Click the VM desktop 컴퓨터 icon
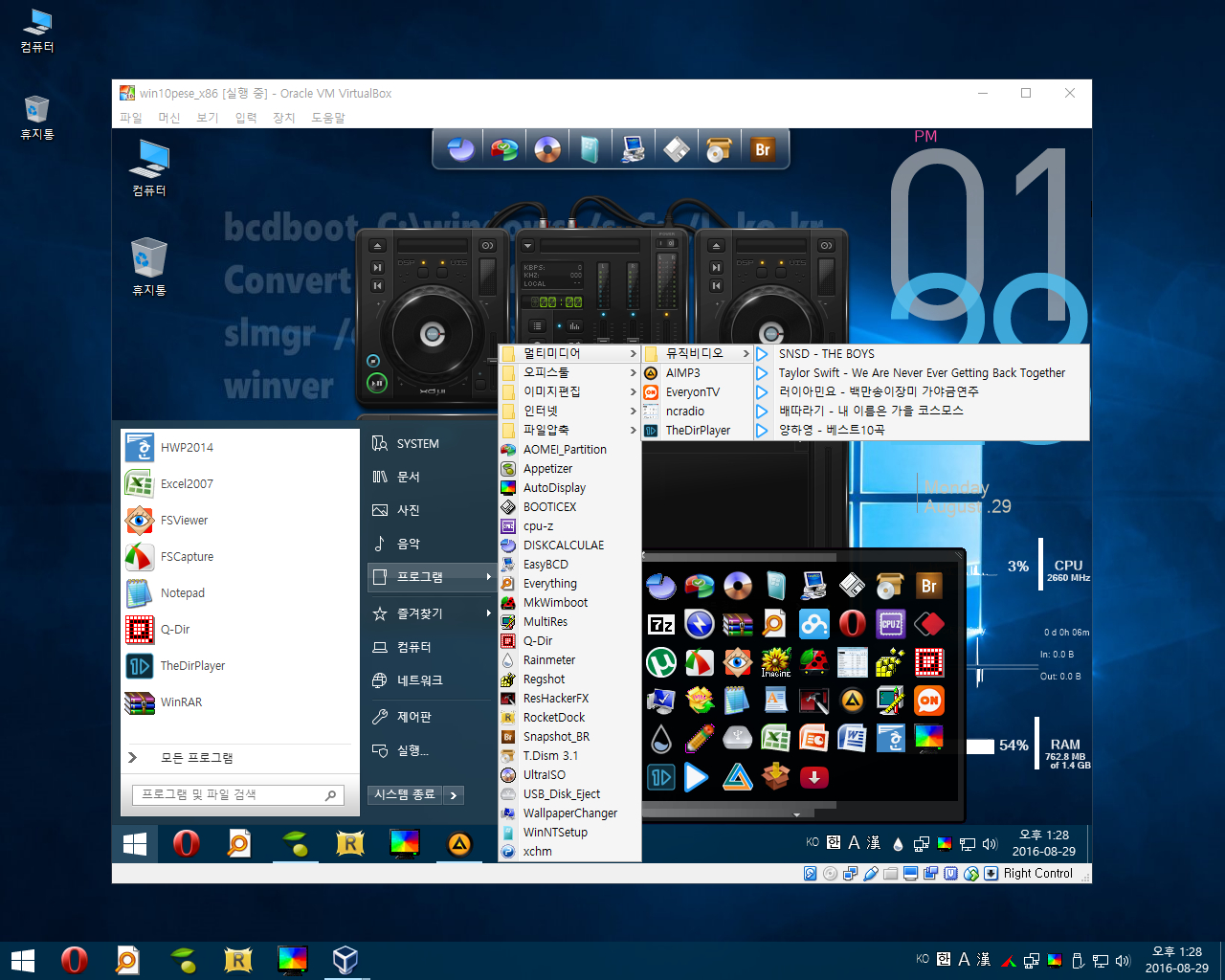The width and height of the screenshot is (1225, 980). click(149, 167)
